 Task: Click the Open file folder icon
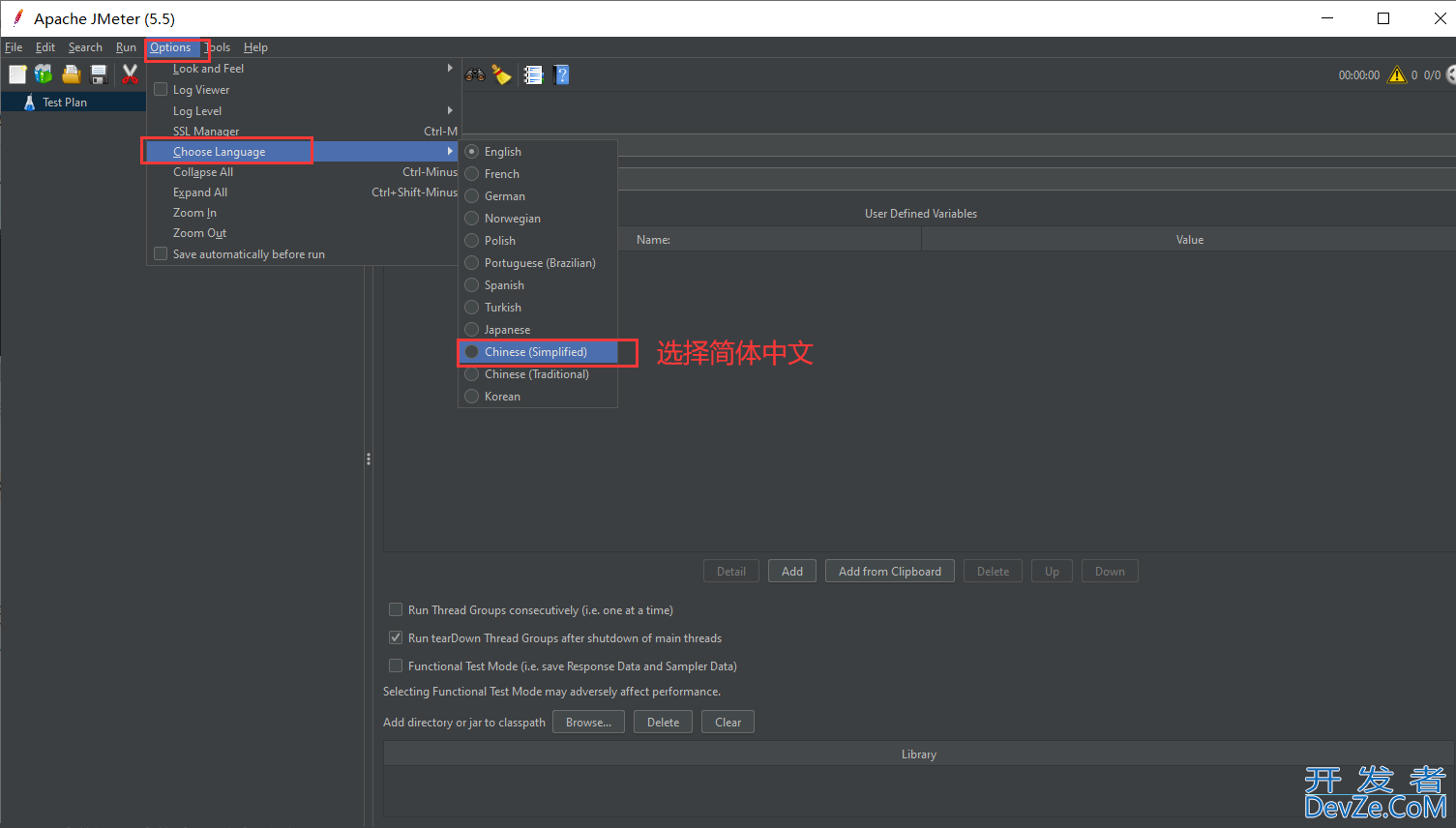point(71,74)
